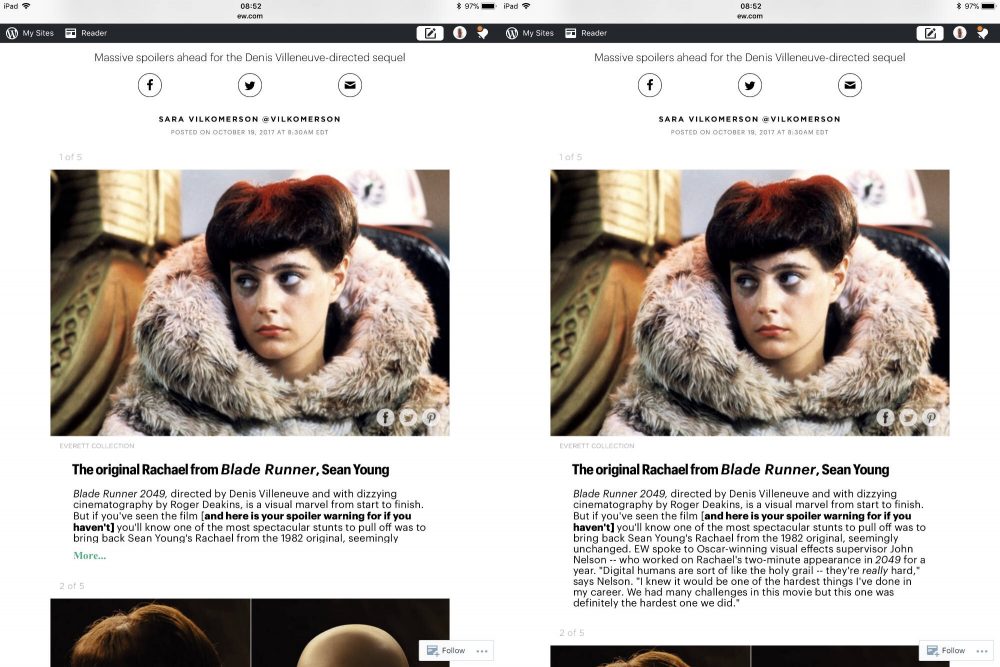The height and width of the screenshot is (667, 1000).
Task: Click '1 of 5' counter in right screenshot
Action: pyautogui.click(x=571, y=157)
